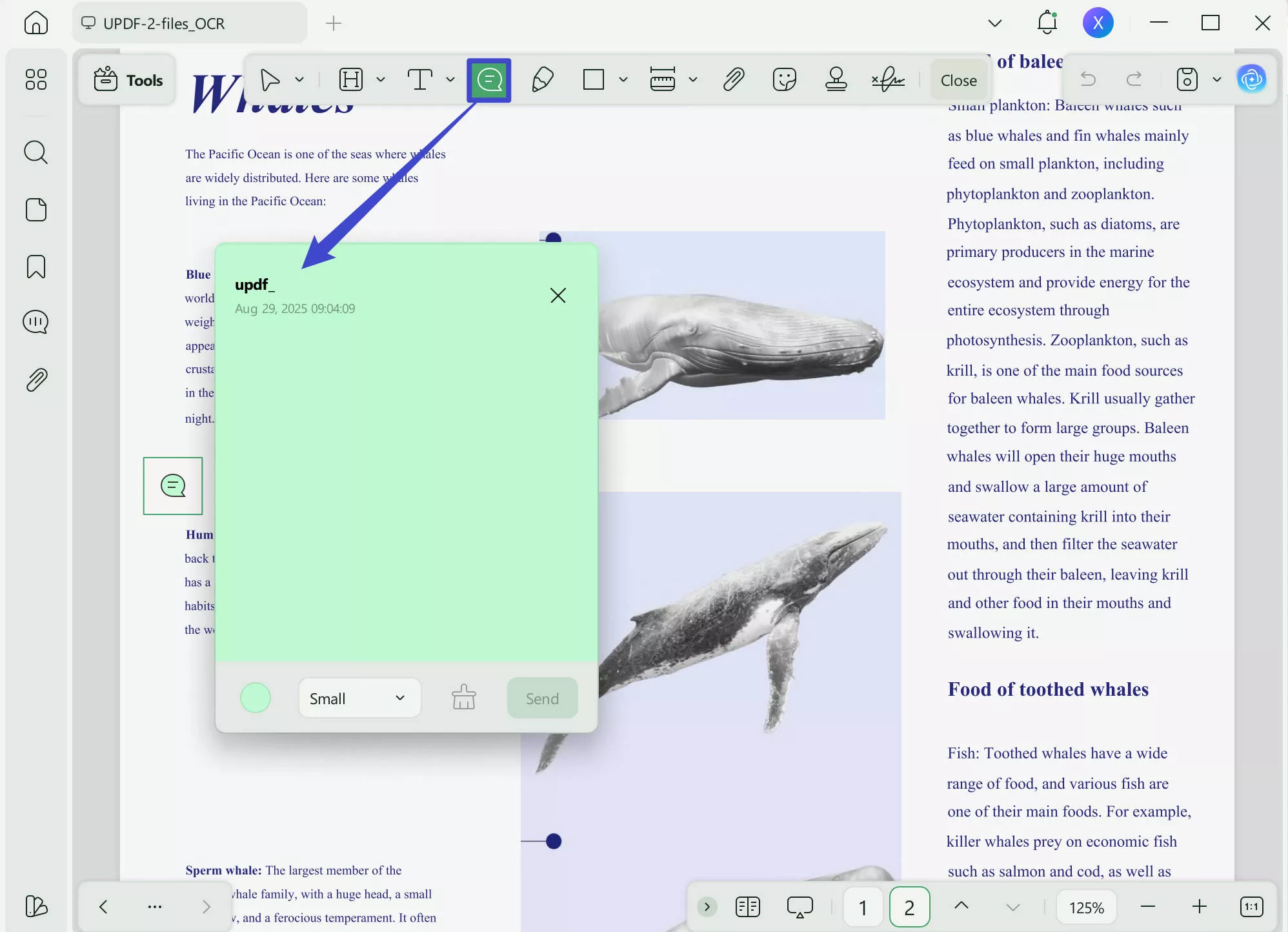Screen dimensions: 1288x932
Task: Expand the save options chevron
Action: pos(1217,79)
